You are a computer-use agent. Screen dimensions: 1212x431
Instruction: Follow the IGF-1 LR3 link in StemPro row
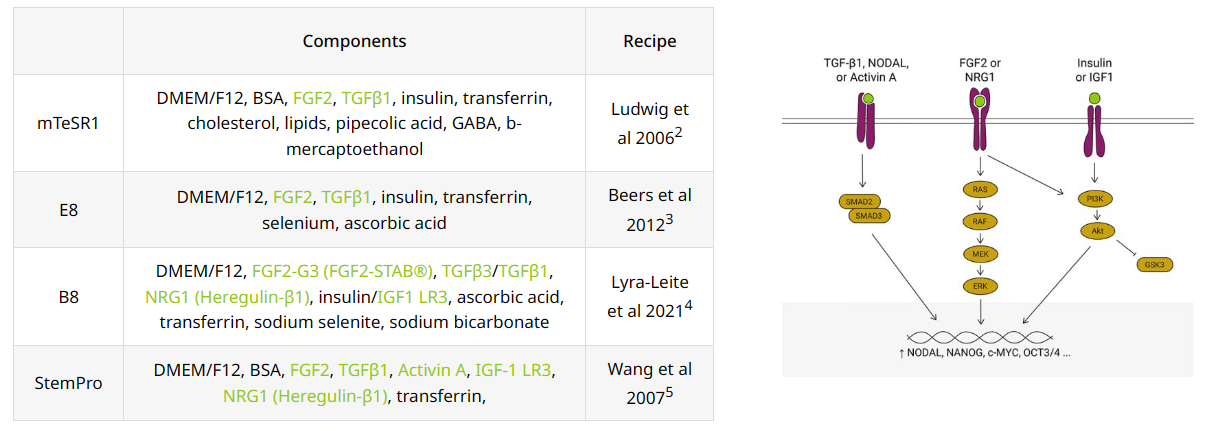pyautogui.click(x=513, y=370)
